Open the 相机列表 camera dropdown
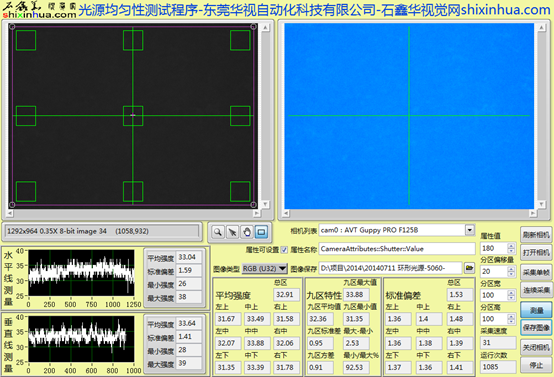The image size is (554, 377). click(470, 230)
